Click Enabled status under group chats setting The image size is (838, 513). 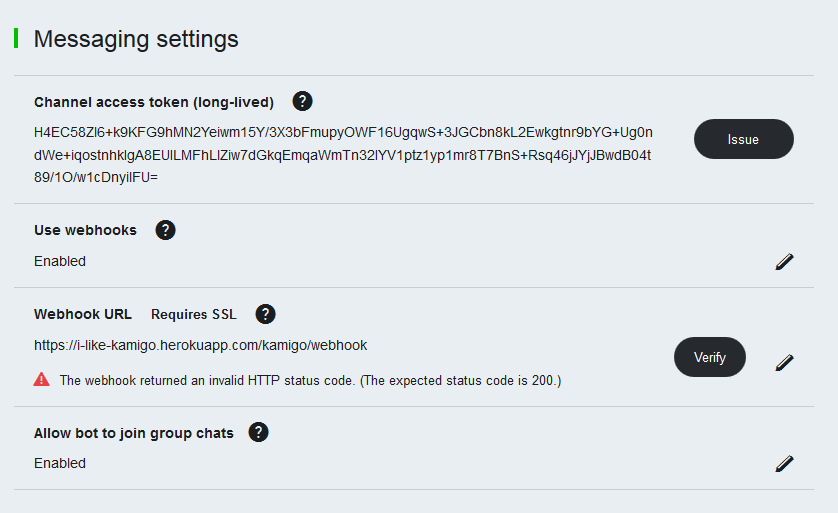coord(60,463)
